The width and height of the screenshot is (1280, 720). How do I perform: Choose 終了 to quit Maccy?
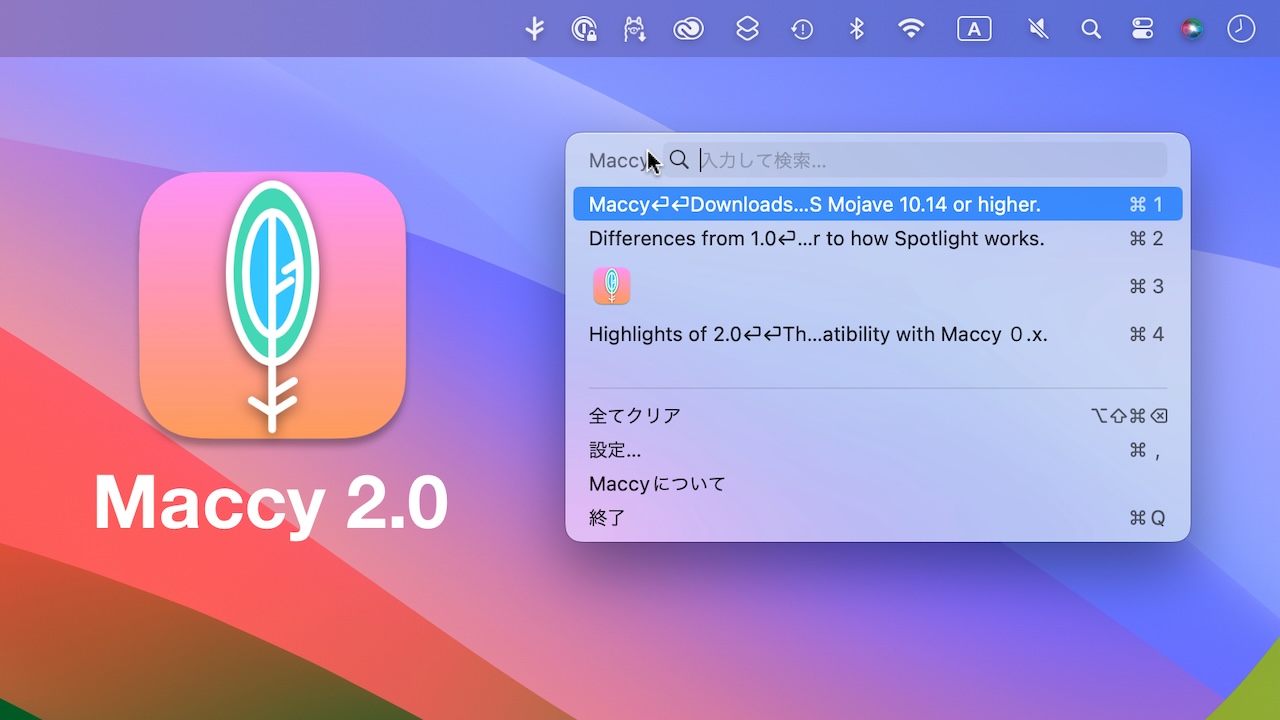[x=878, y=518]
